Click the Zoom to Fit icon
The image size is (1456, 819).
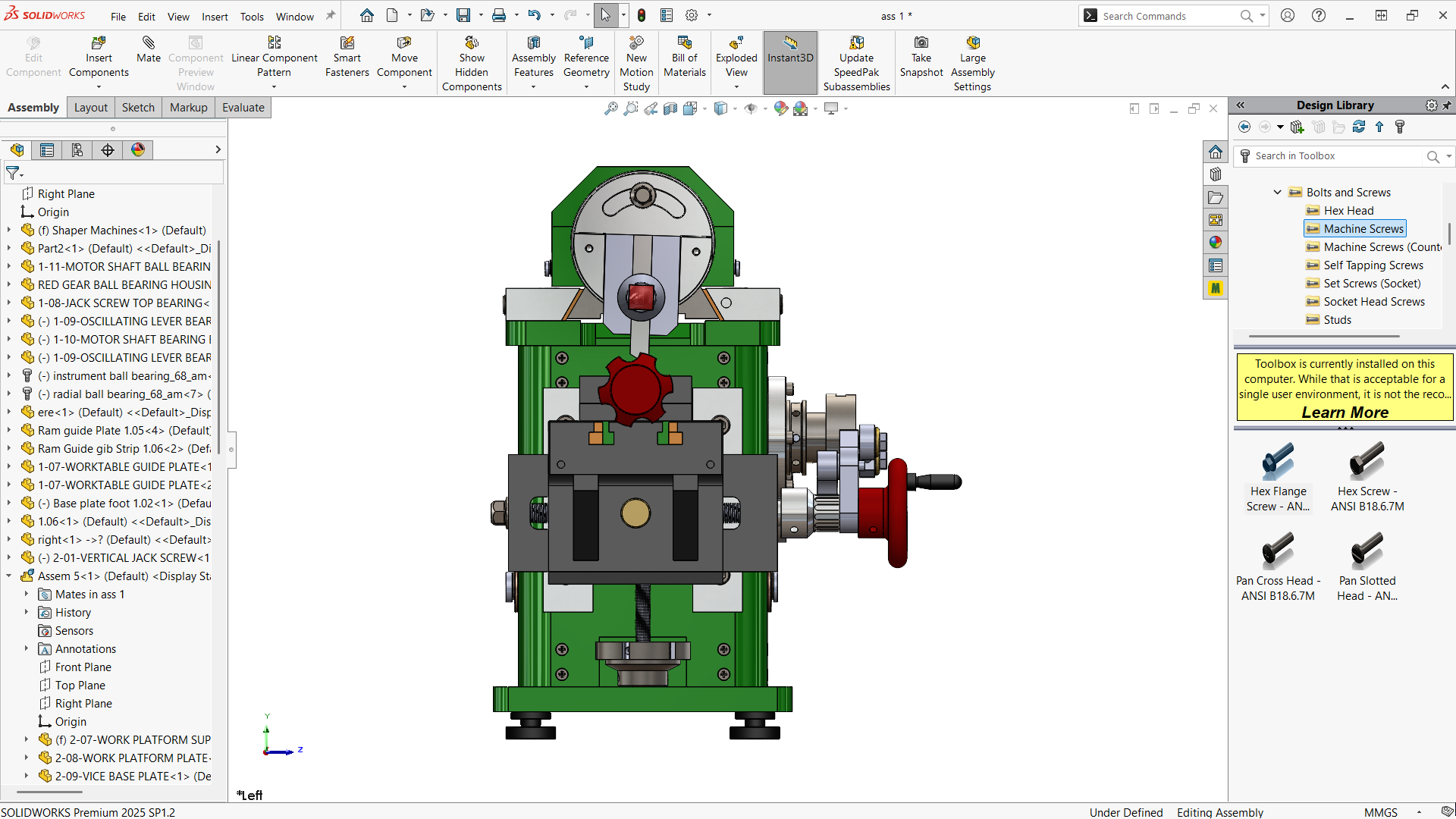610,109
